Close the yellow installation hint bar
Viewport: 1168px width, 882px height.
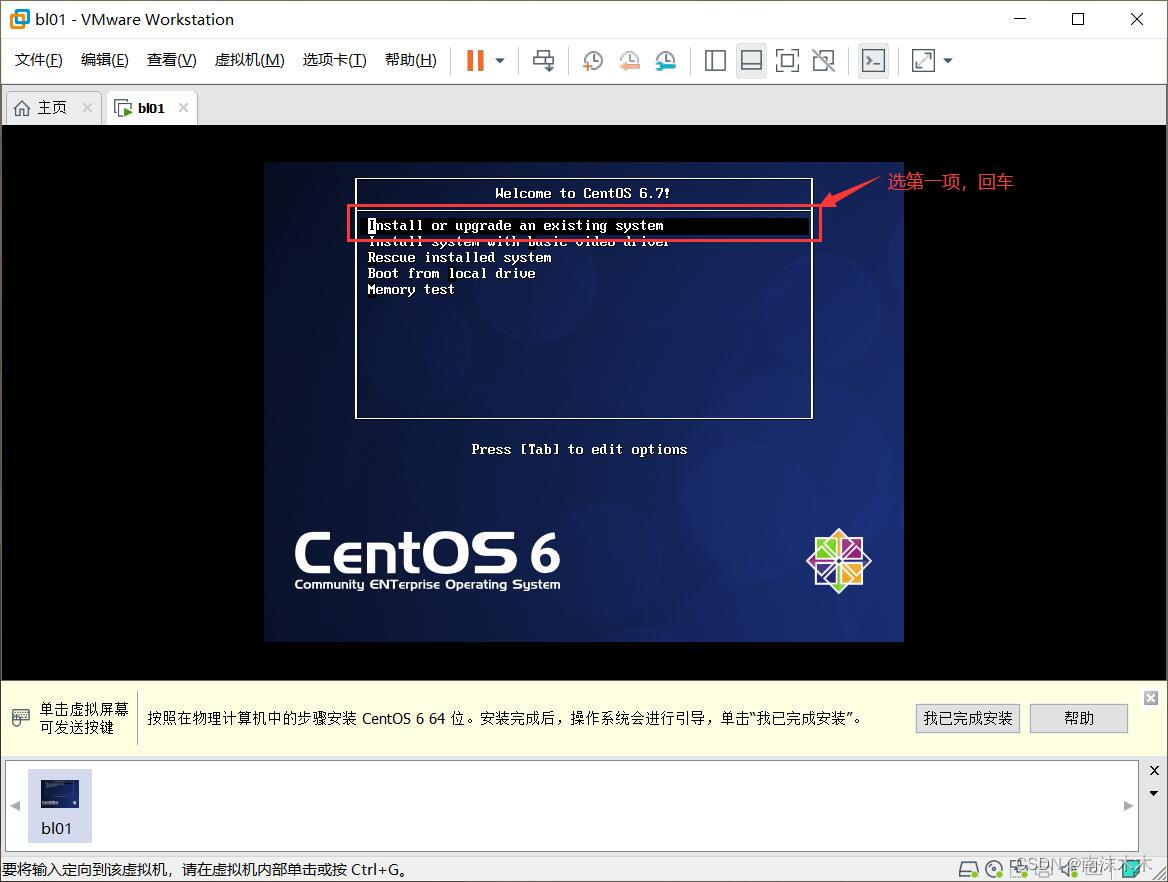tap(1151, 698)
